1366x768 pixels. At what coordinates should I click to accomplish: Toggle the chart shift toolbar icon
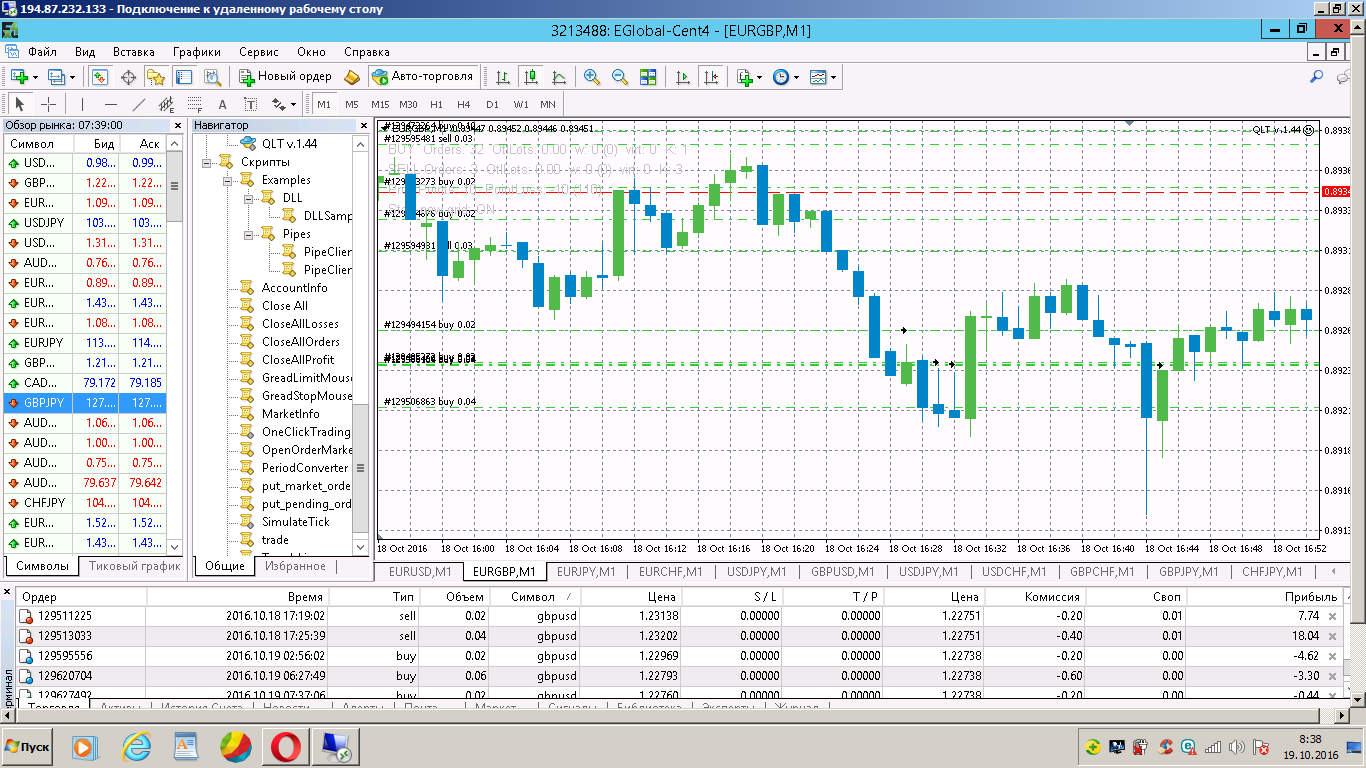(x=711, y=77)
